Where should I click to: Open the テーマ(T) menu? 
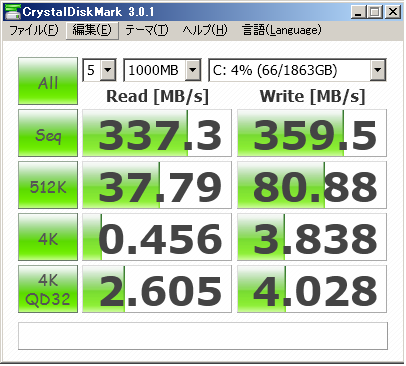pos(147,31)
